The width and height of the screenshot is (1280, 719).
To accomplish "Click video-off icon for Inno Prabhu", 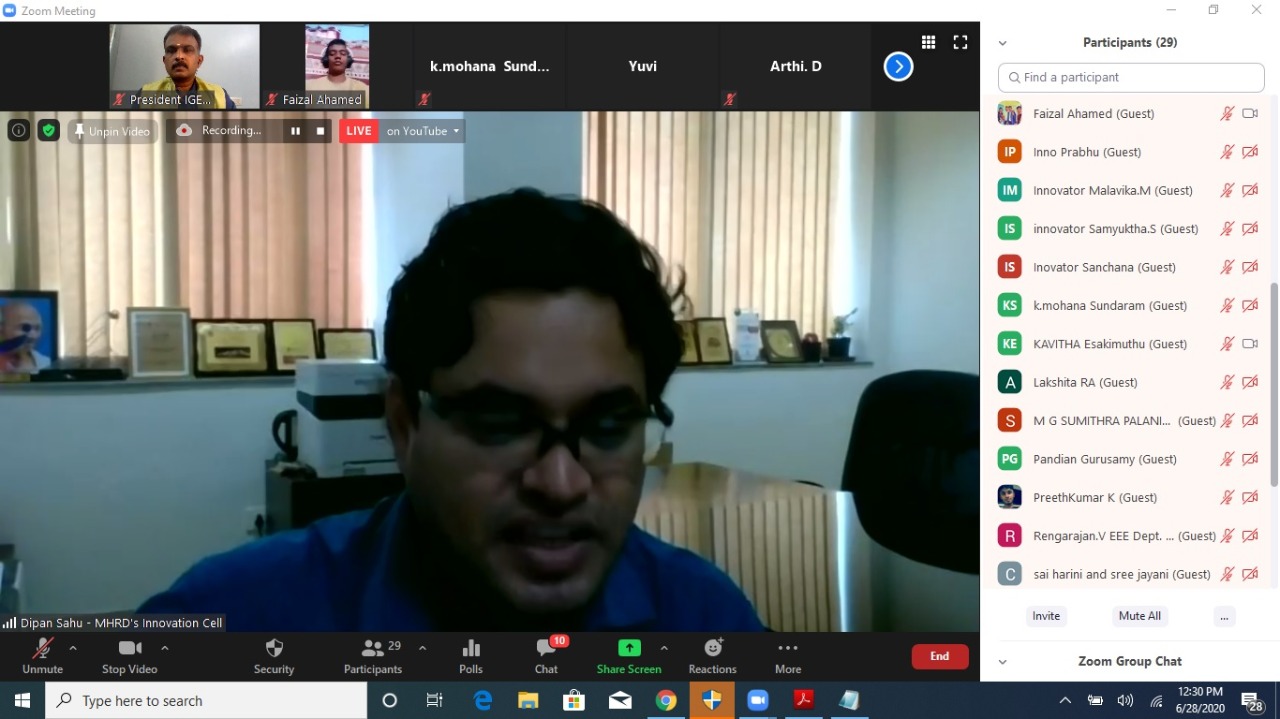I will 1250,152.
